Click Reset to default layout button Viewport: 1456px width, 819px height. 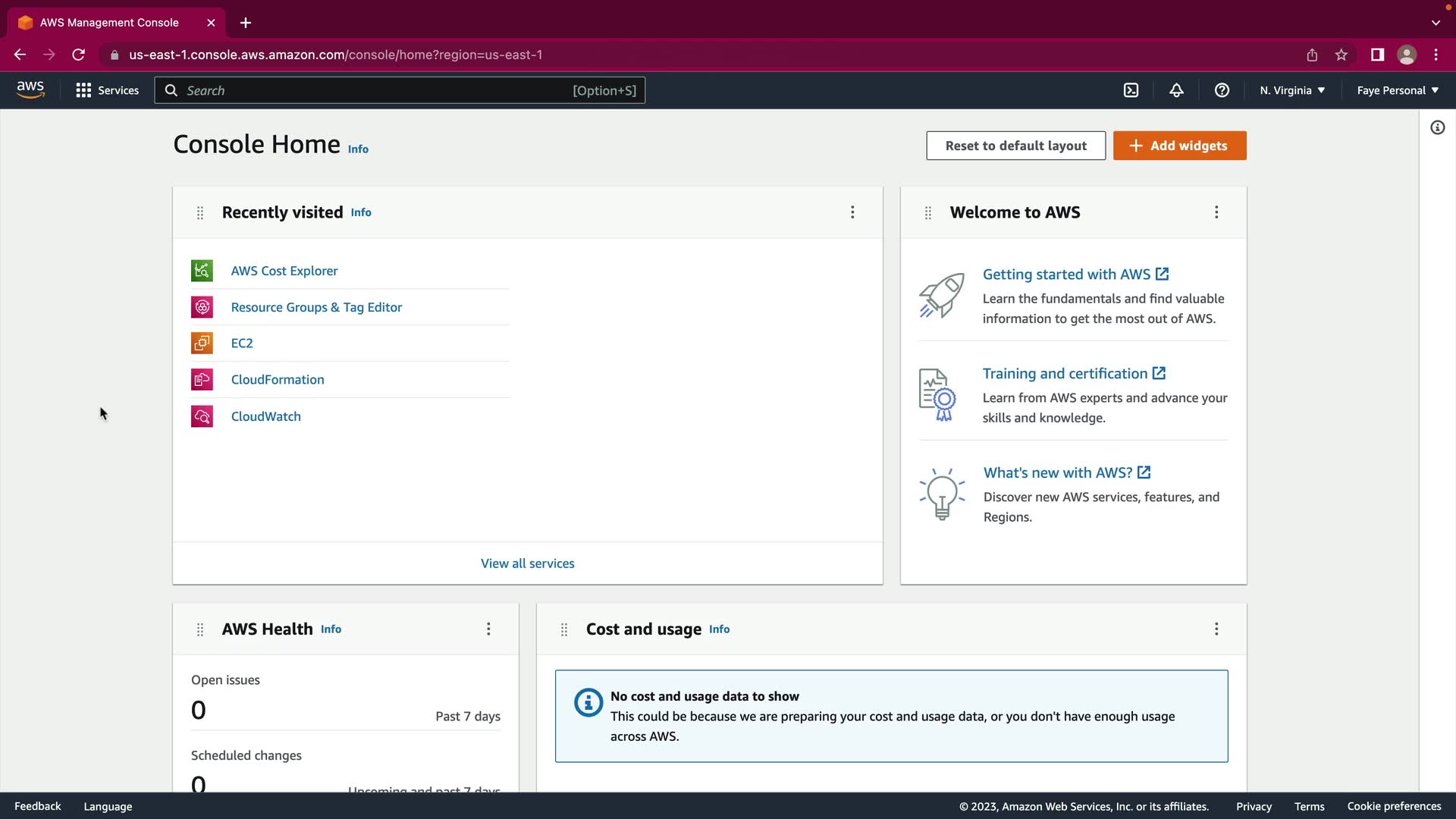pyautogui.click(x=1015, y=146)
